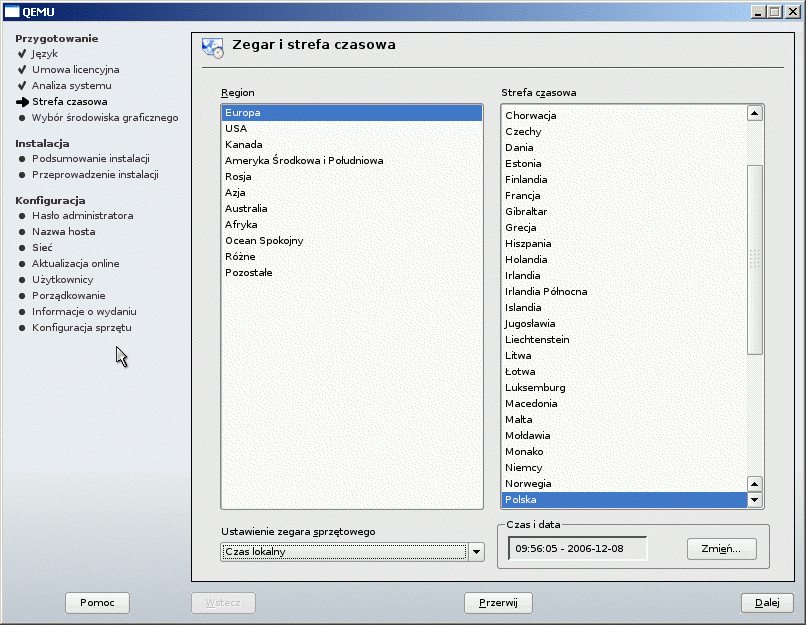This screenshot has width=806, height=625.
Task: Select the 'Czas lokalny' combo box
Action: pyautogui.click(x=344, y=552)
